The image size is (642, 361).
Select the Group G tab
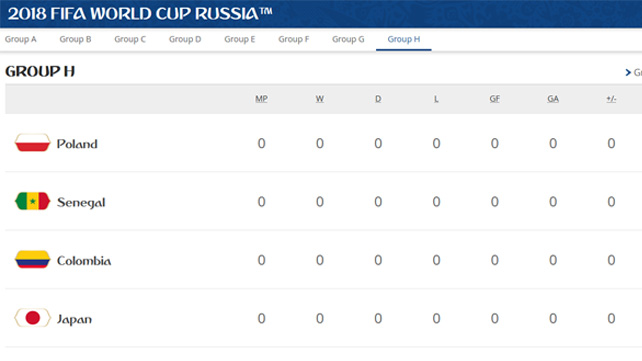point(348,39)
